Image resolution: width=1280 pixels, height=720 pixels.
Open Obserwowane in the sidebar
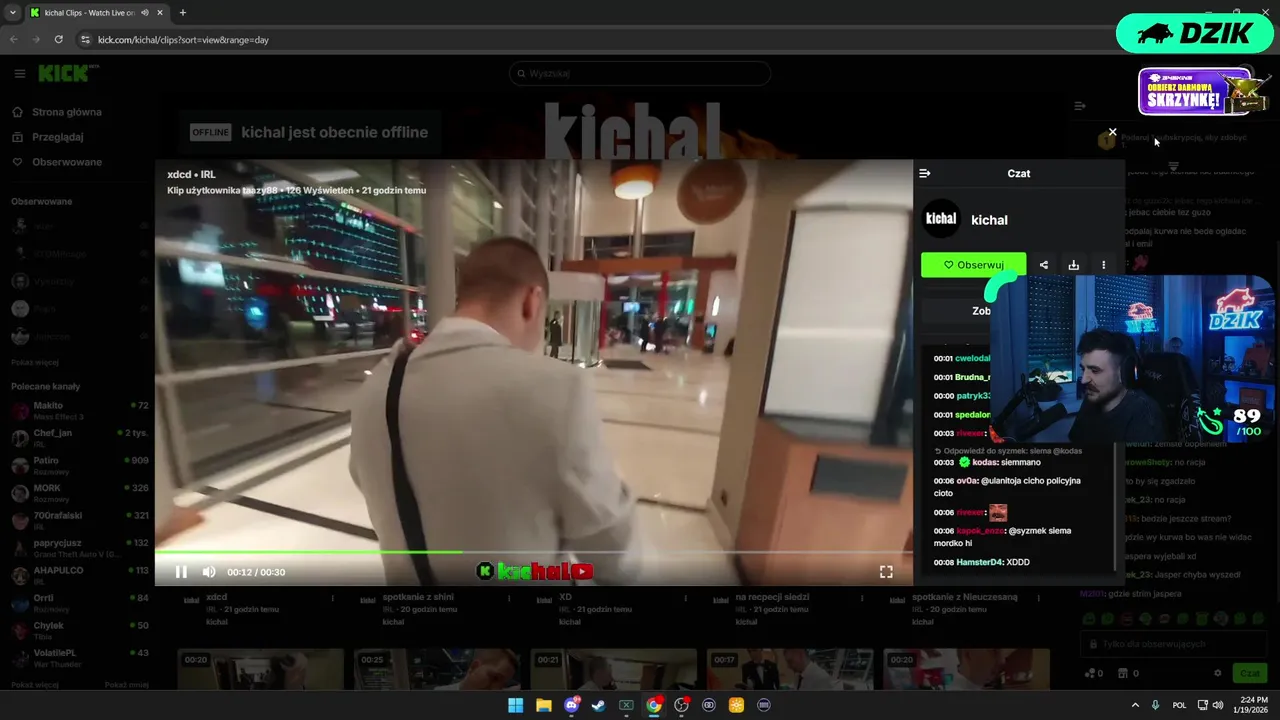(67, 162)
